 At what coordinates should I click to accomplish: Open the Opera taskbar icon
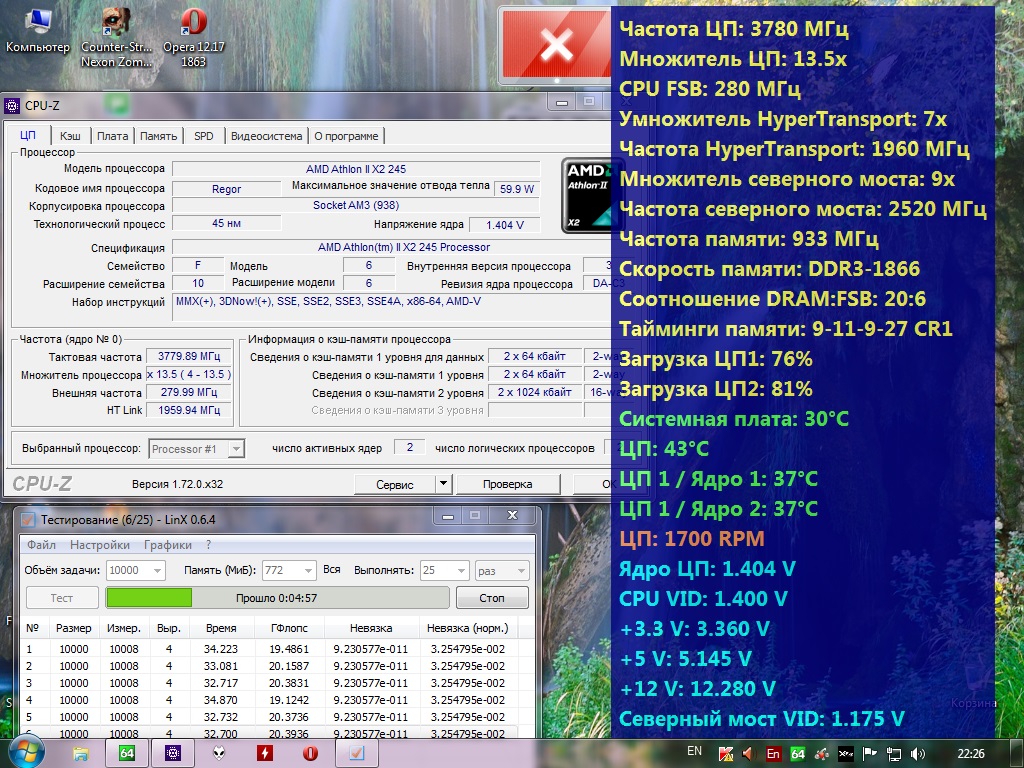click(x=310, y=754)
